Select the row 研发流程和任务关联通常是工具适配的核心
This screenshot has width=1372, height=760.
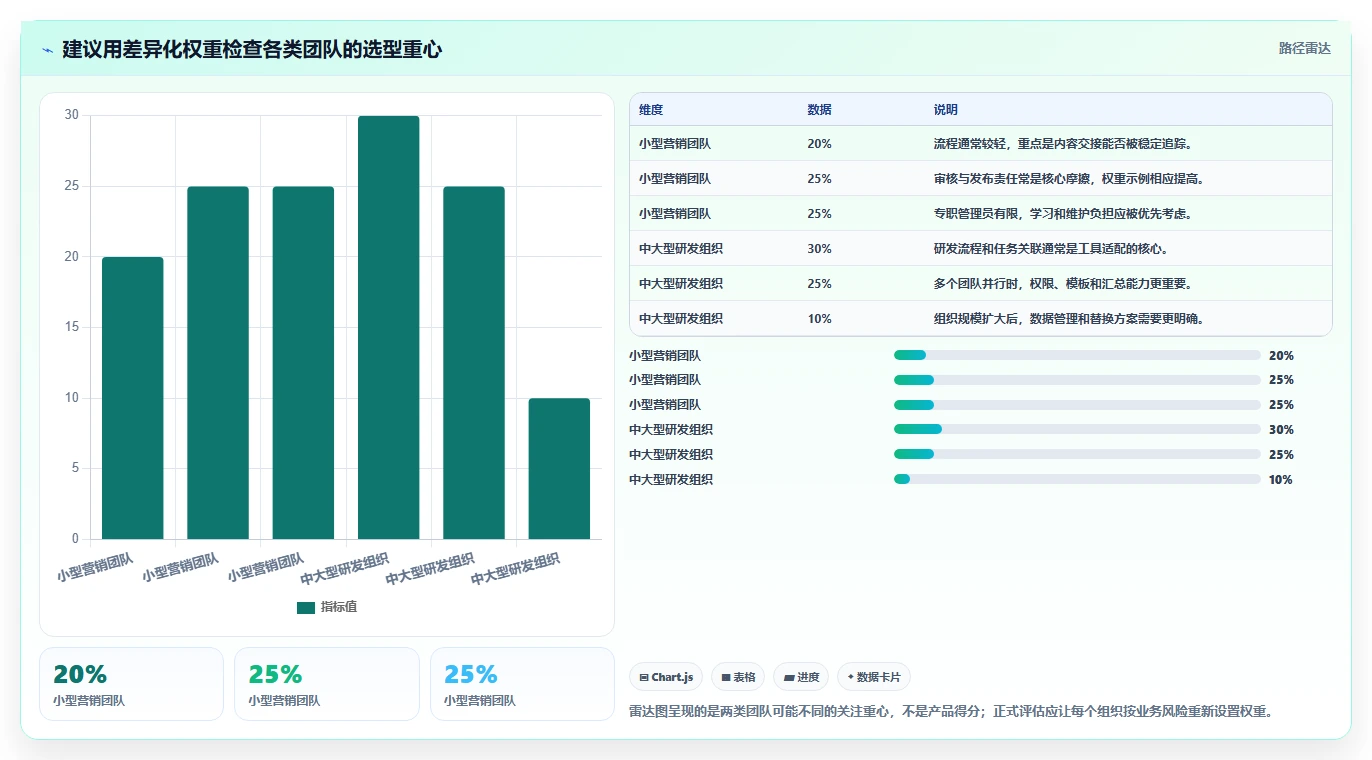pos(980,249)
